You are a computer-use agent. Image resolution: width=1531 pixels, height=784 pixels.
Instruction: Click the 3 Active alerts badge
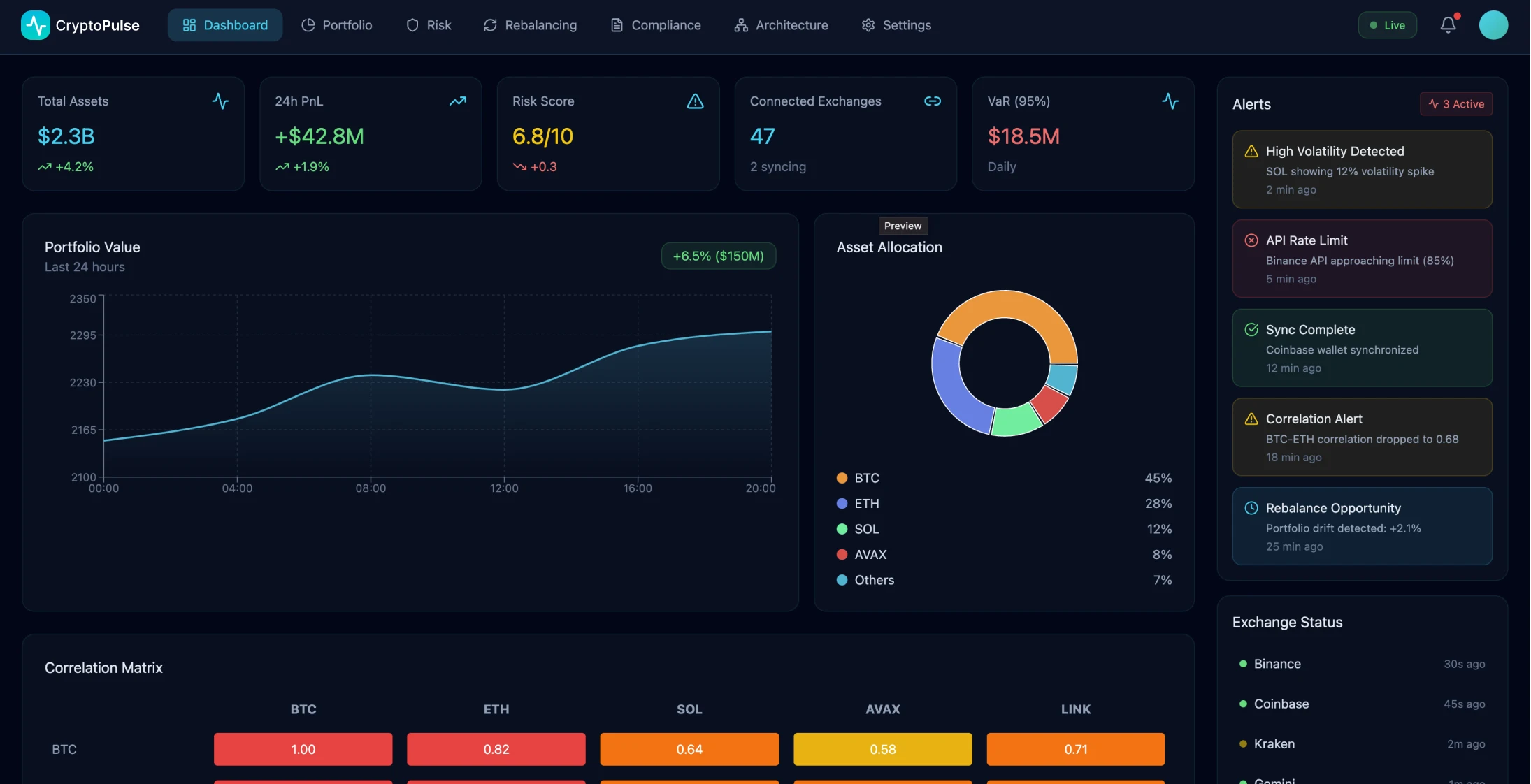(1455, 103)
